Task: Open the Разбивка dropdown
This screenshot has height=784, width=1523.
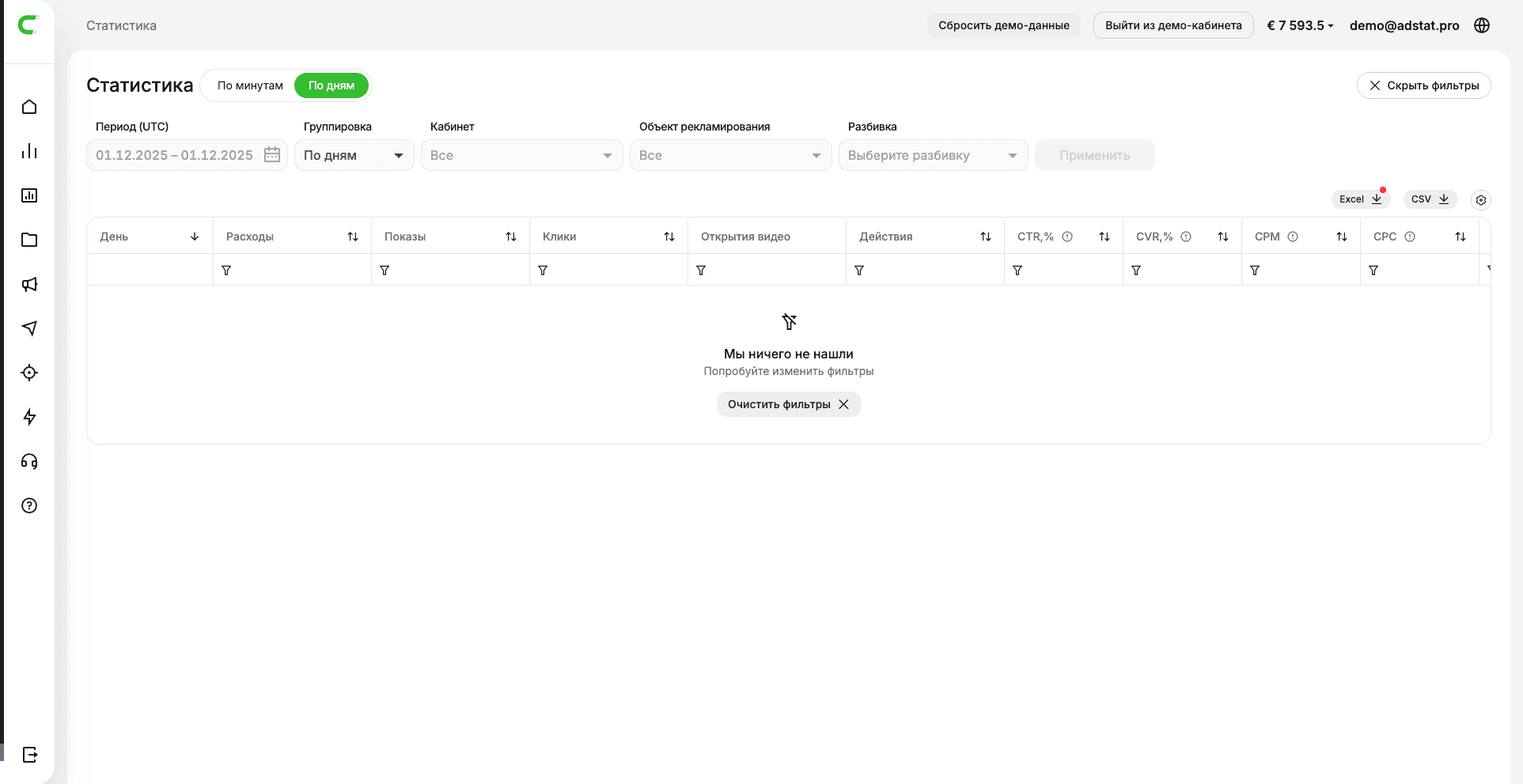Action: (932, 156)
